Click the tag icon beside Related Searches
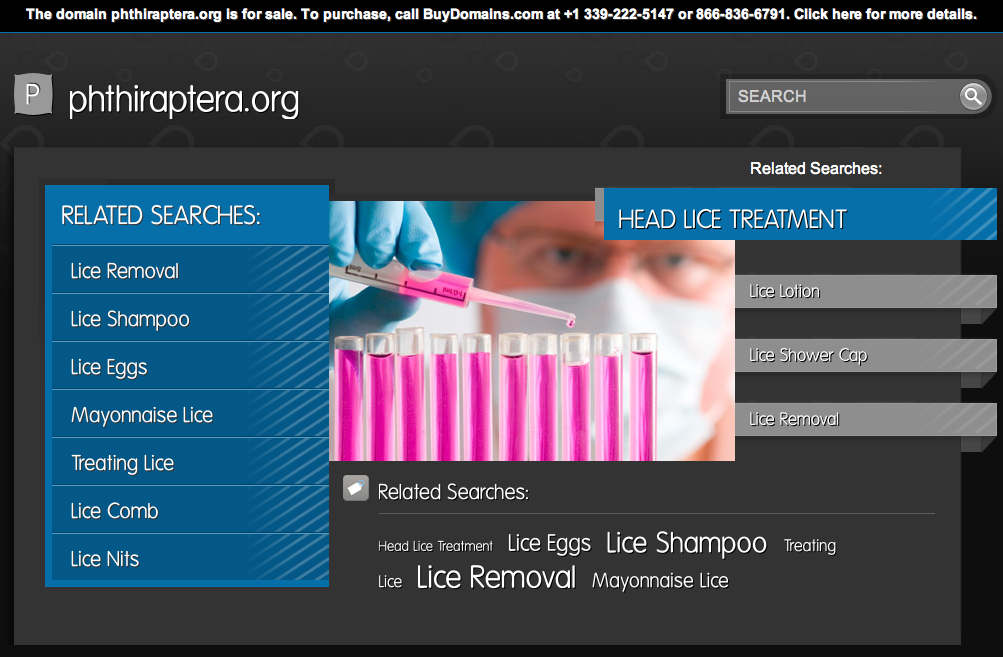Screen dimensions: 1003x657 point(356,488)
